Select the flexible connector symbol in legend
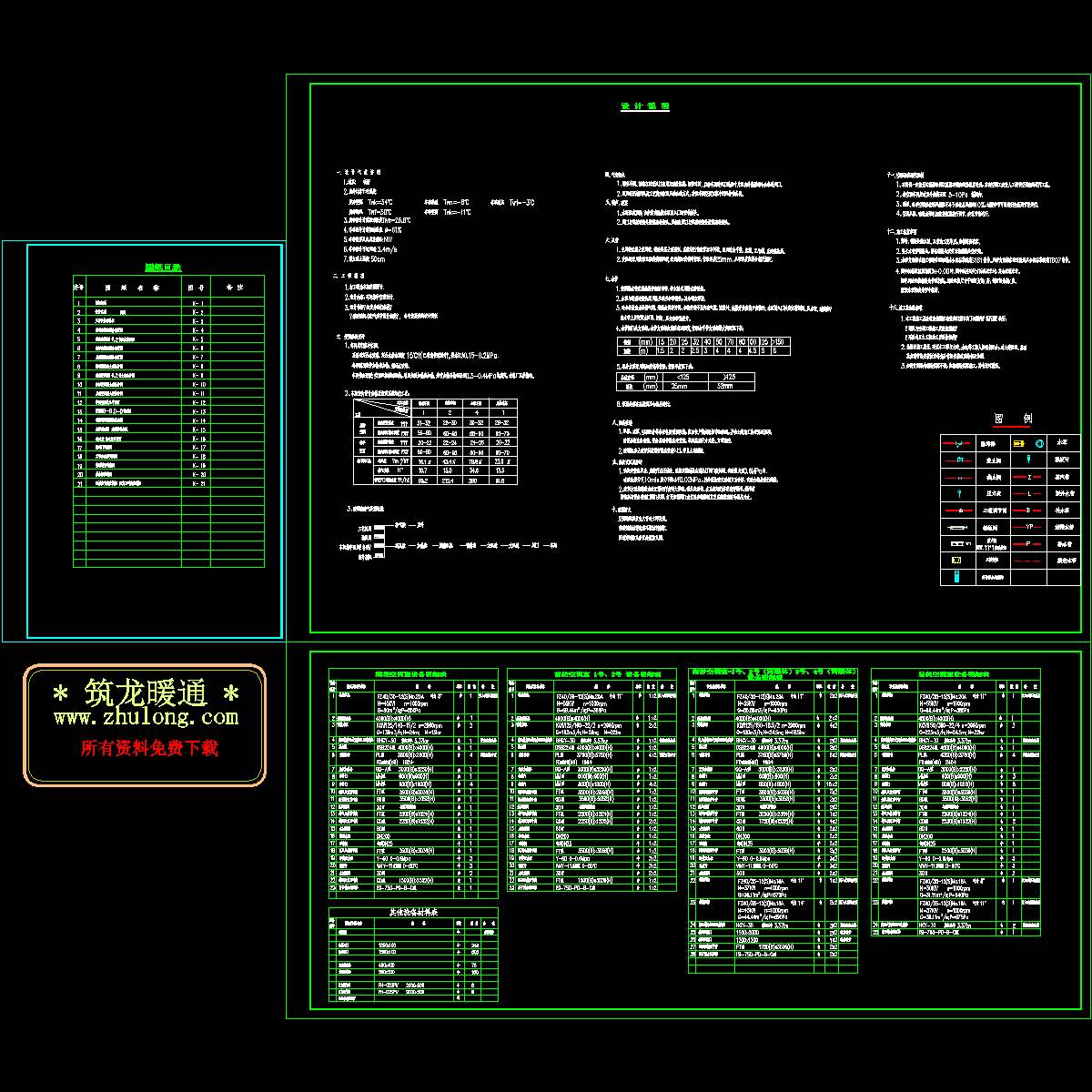Screen dimensions: 1092x1092 [x=957, y=527]
